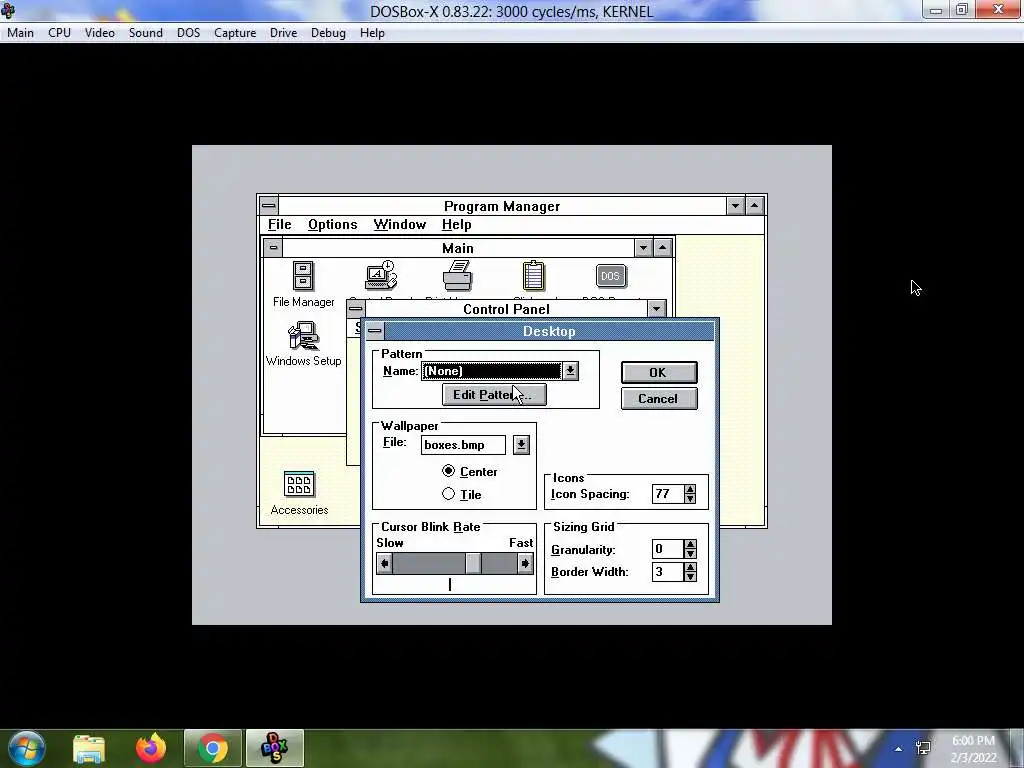Cancel the Desktop dialog
Viewport: 1024px width, 768px height.
click(x=659, y=398)
